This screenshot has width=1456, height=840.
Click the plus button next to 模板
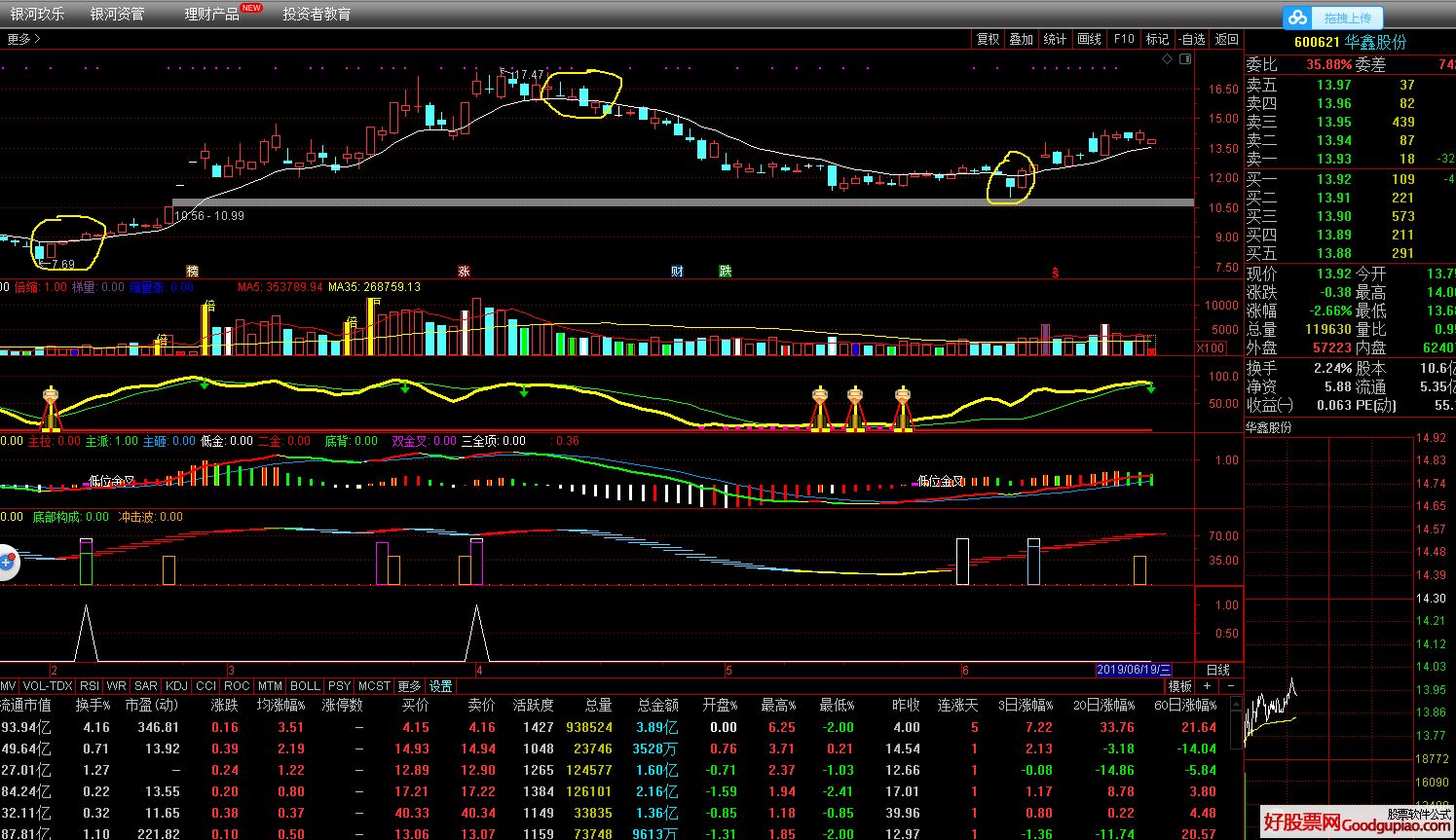click(x=1208, y=686)
